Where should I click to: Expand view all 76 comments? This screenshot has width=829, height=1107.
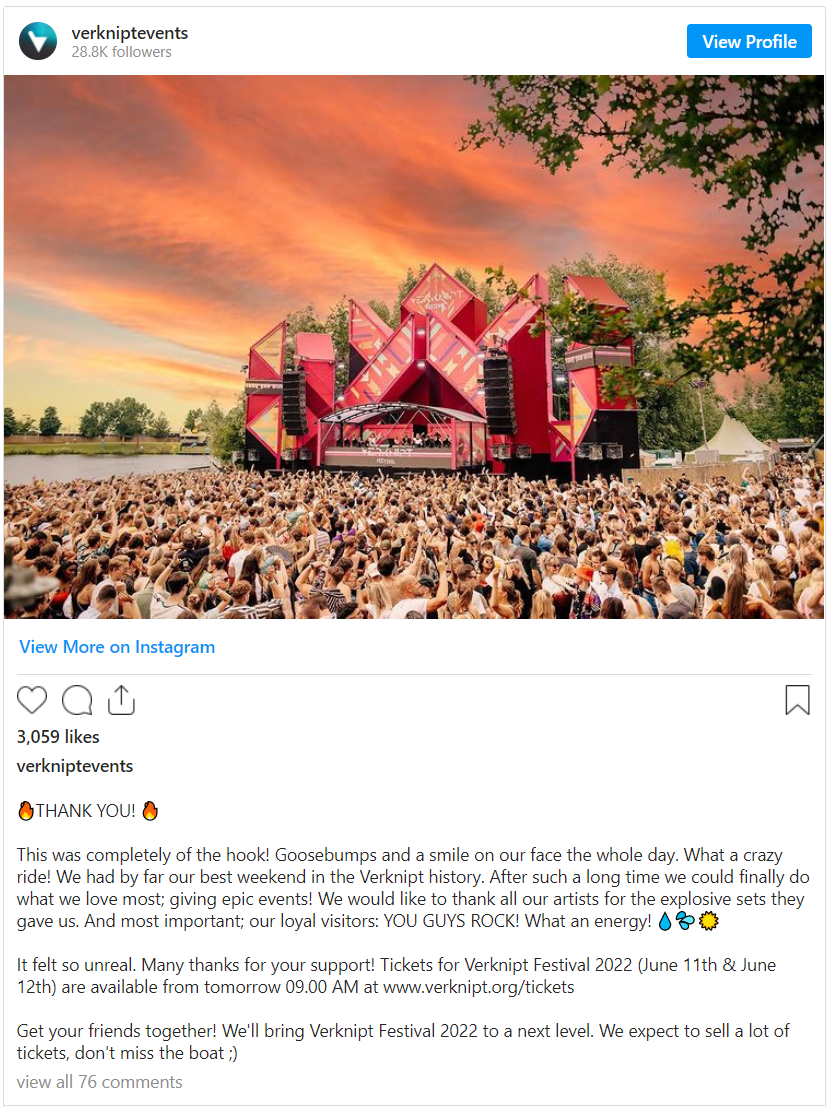pos(99,1082)
